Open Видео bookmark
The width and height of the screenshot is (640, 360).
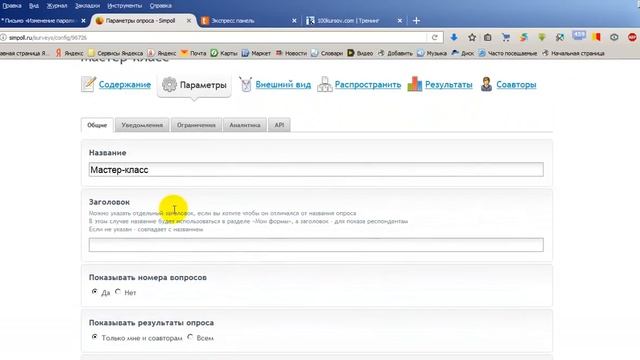pos(360,53)
